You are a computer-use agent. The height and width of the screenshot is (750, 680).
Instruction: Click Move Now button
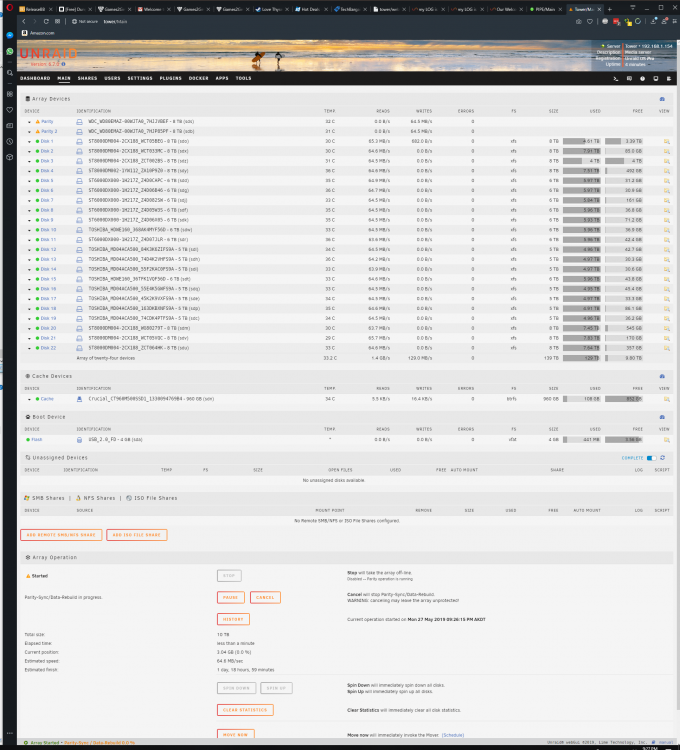235,734
